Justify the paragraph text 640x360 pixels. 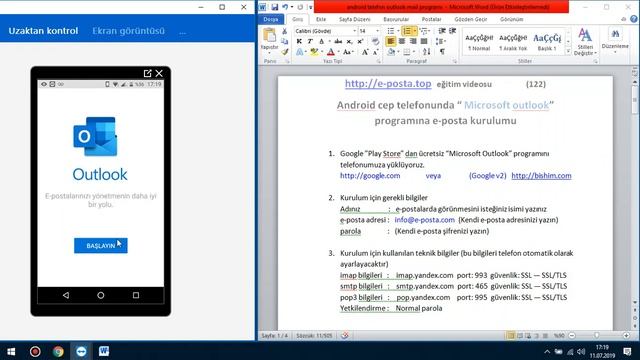(x=424, y=41)
